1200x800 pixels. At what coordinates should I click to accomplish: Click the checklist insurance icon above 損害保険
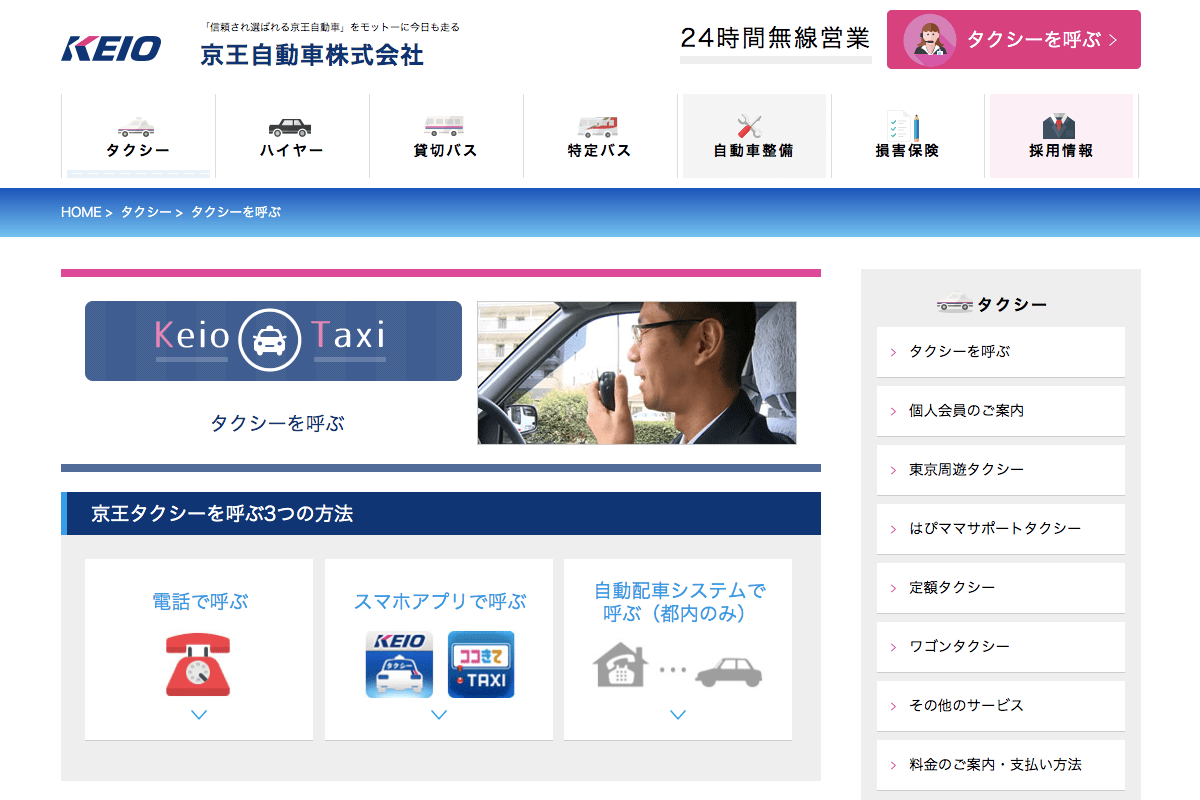(904, 126)
